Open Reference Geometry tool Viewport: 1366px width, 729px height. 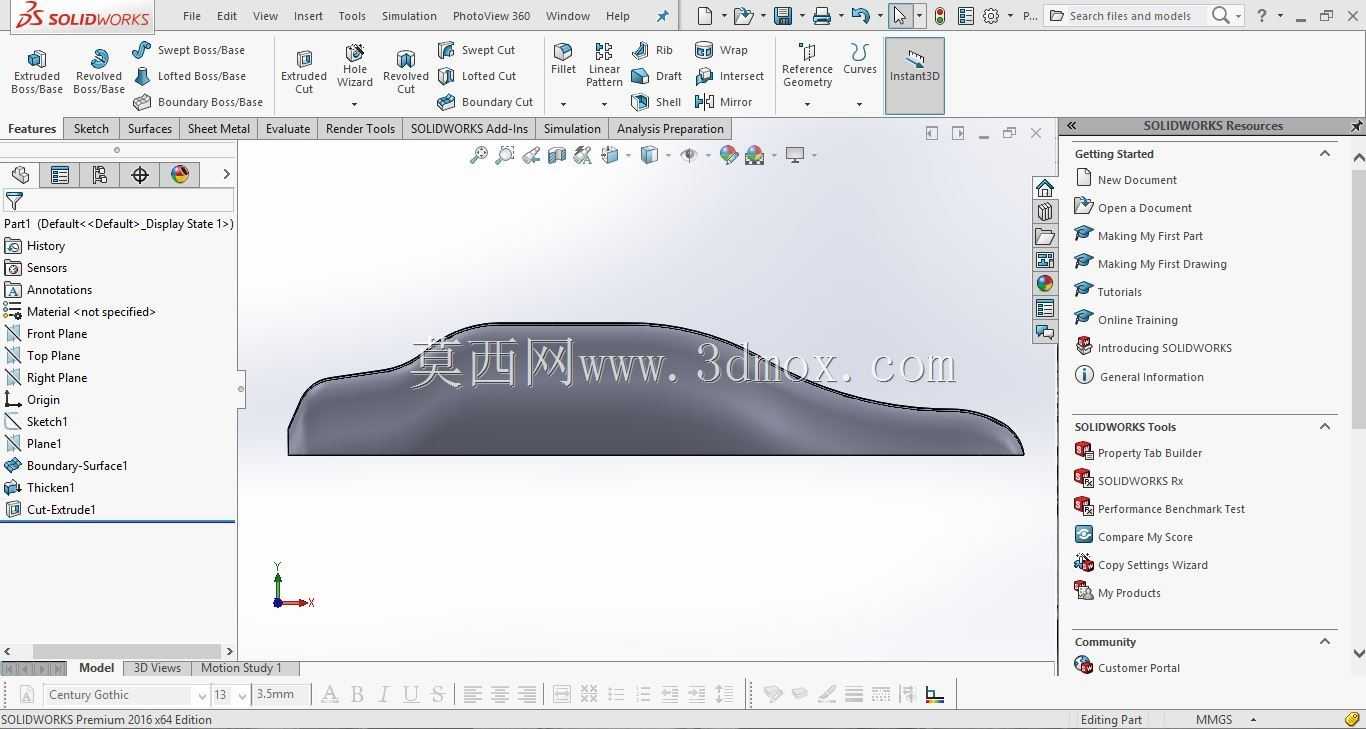[x=807, y=65]
